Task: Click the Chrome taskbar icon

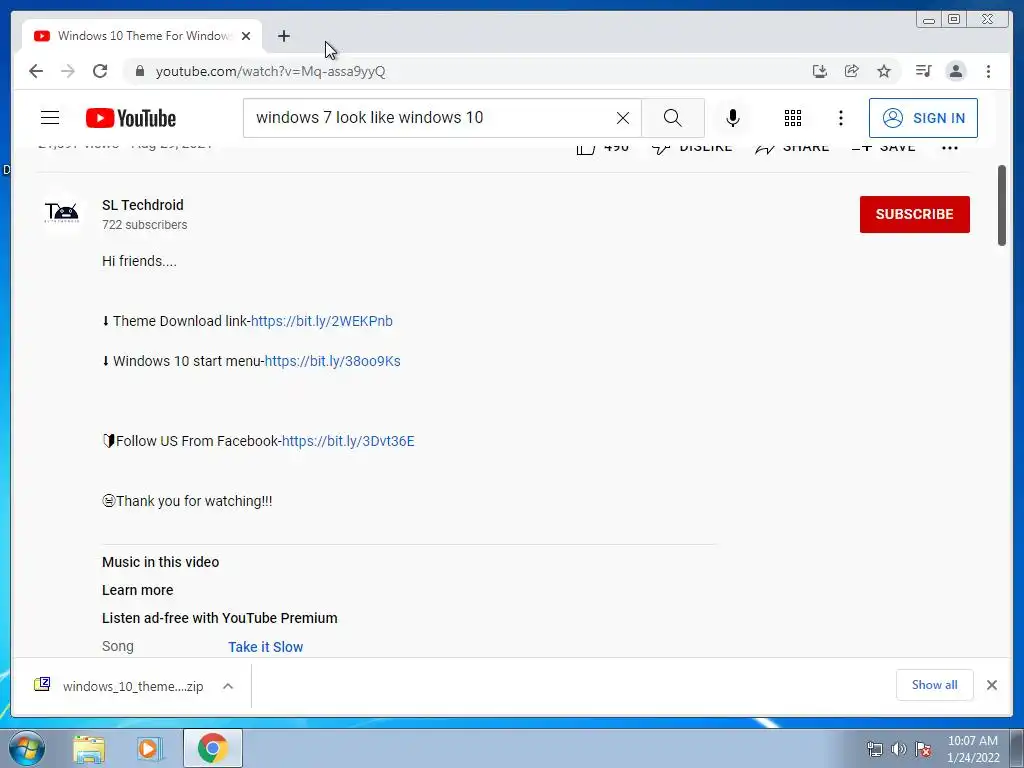Action: [x=213, y=748]
